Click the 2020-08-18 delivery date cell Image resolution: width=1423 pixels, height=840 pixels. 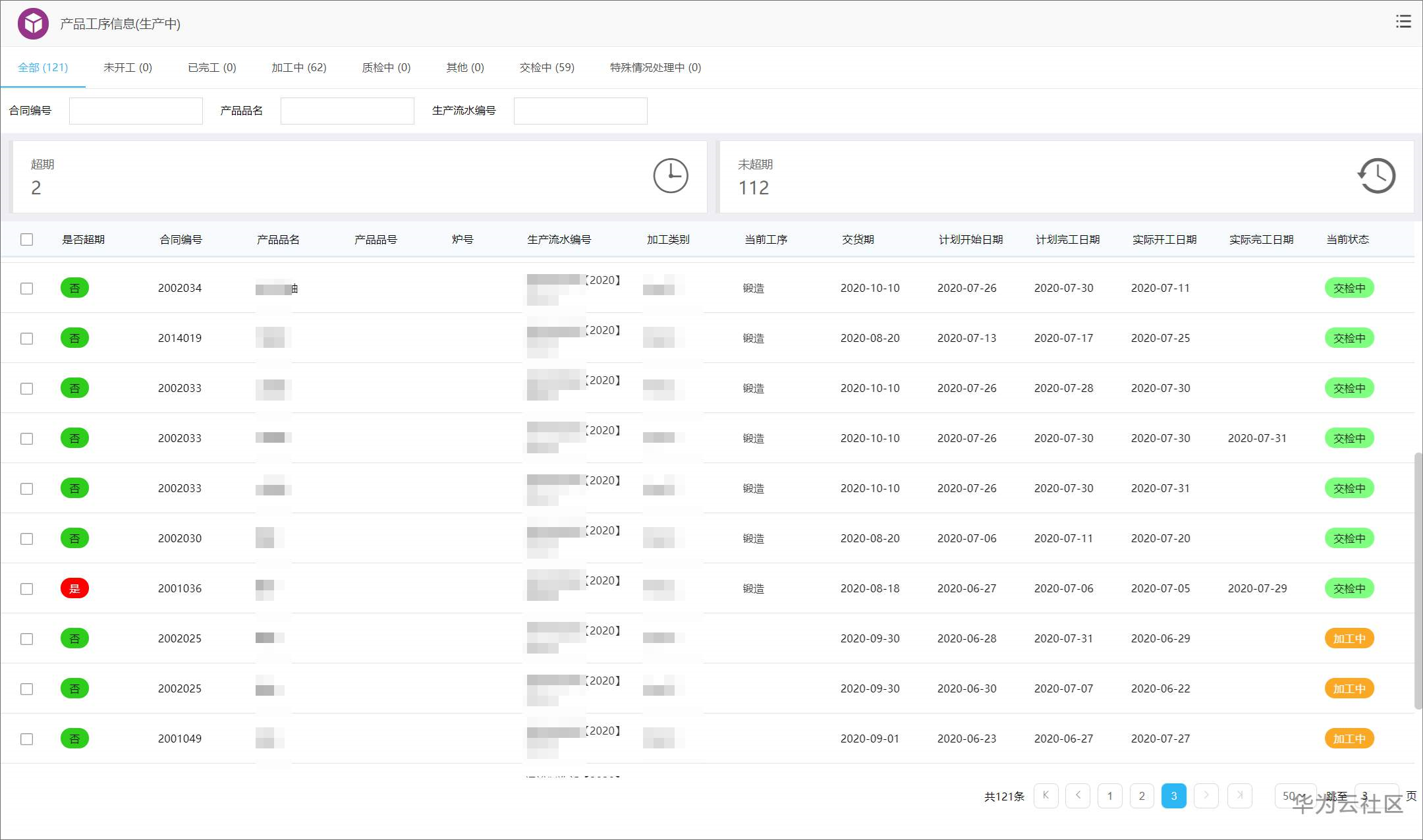(x=870, y=588)
